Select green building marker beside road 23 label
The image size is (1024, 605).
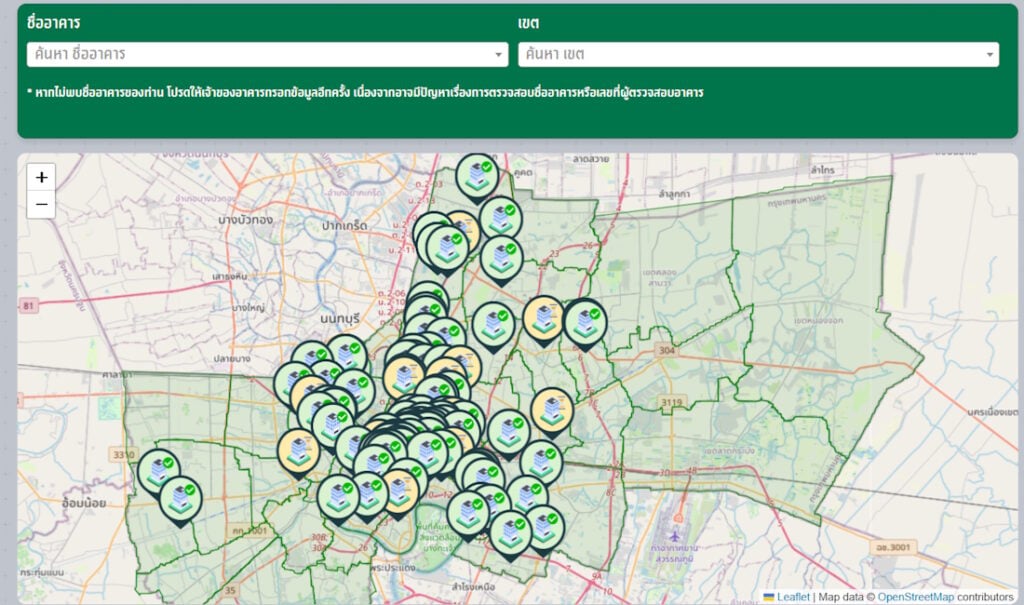501,256
